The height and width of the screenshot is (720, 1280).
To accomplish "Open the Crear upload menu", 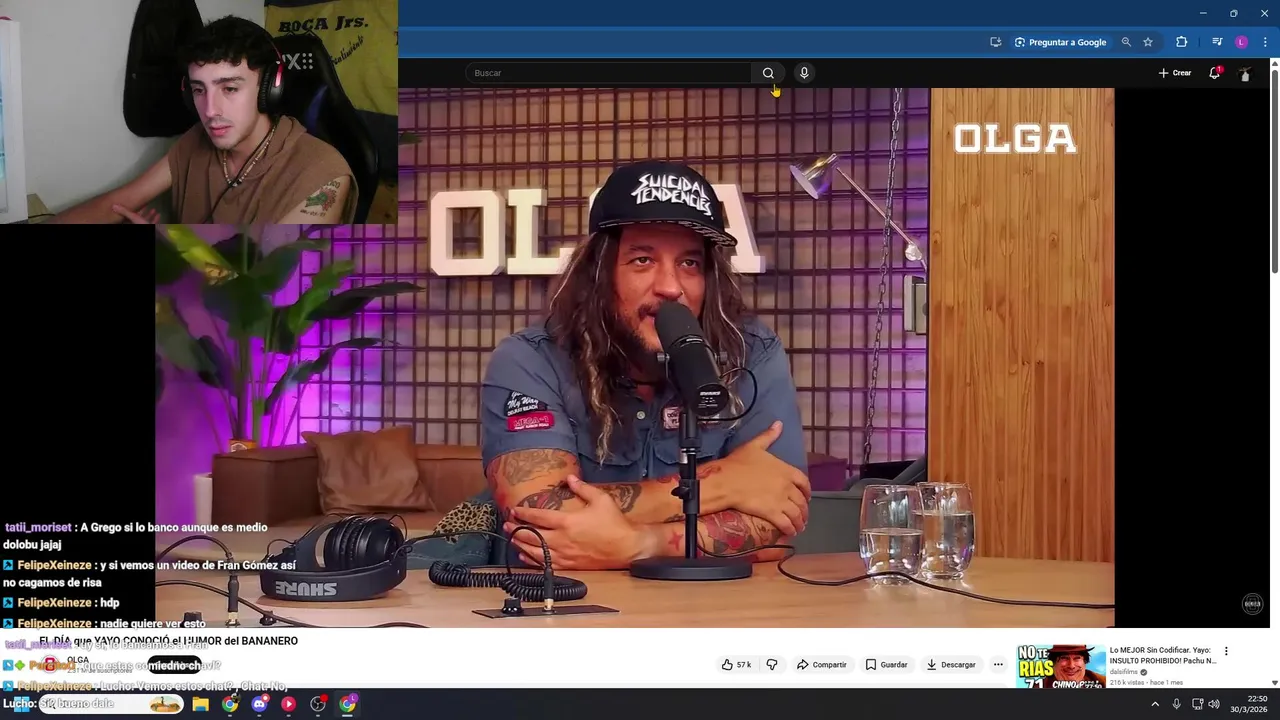I will coord(1175,73).
